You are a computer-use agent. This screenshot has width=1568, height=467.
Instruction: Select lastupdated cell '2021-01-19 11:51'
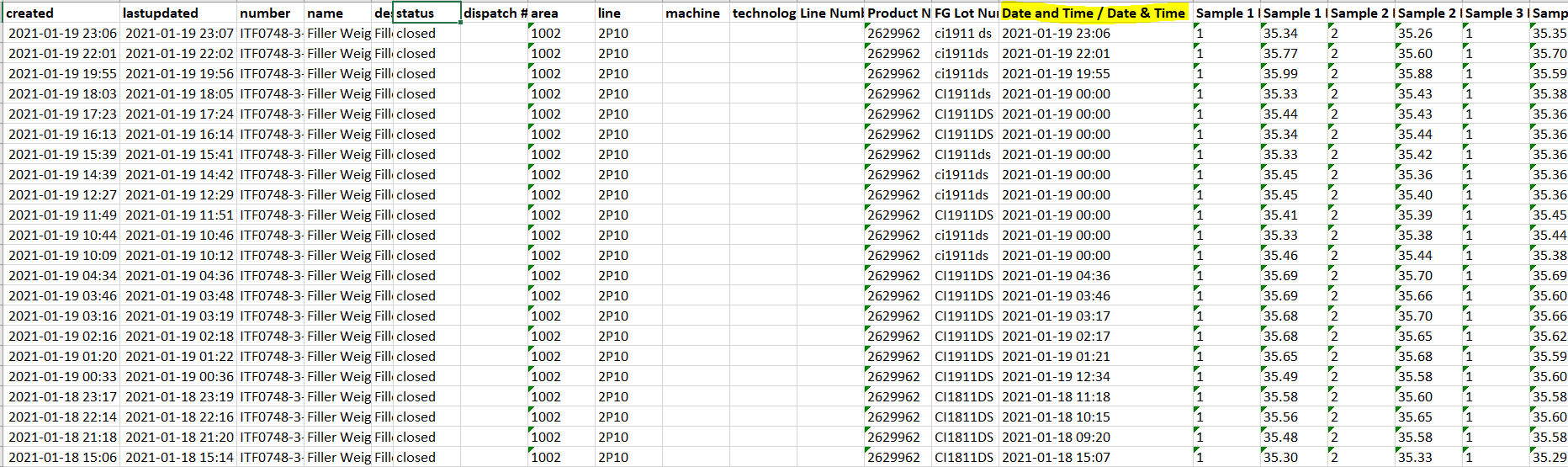pyautogui.click(x=179, y=215)
